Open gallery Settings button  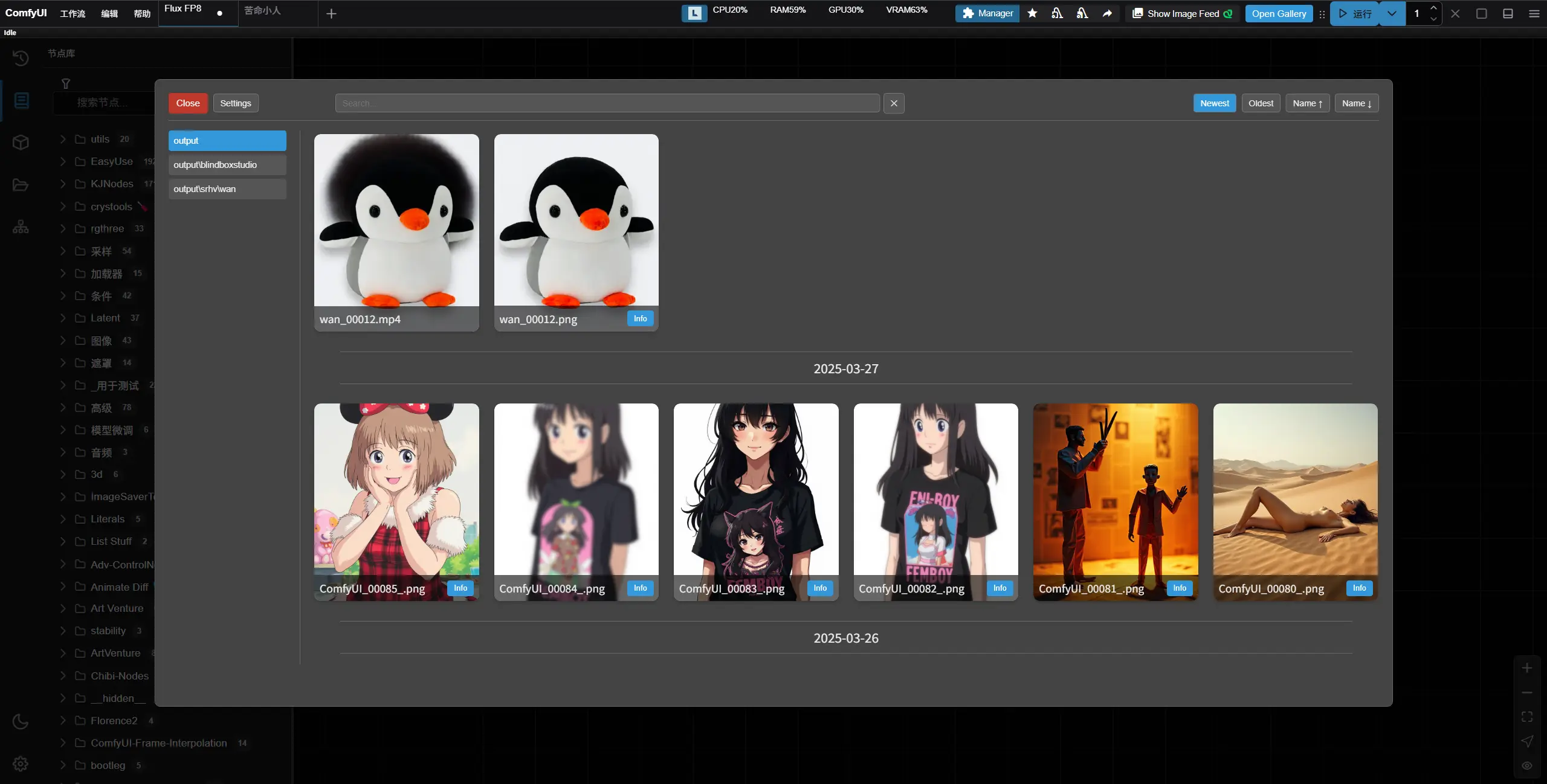tap(236, 103)
